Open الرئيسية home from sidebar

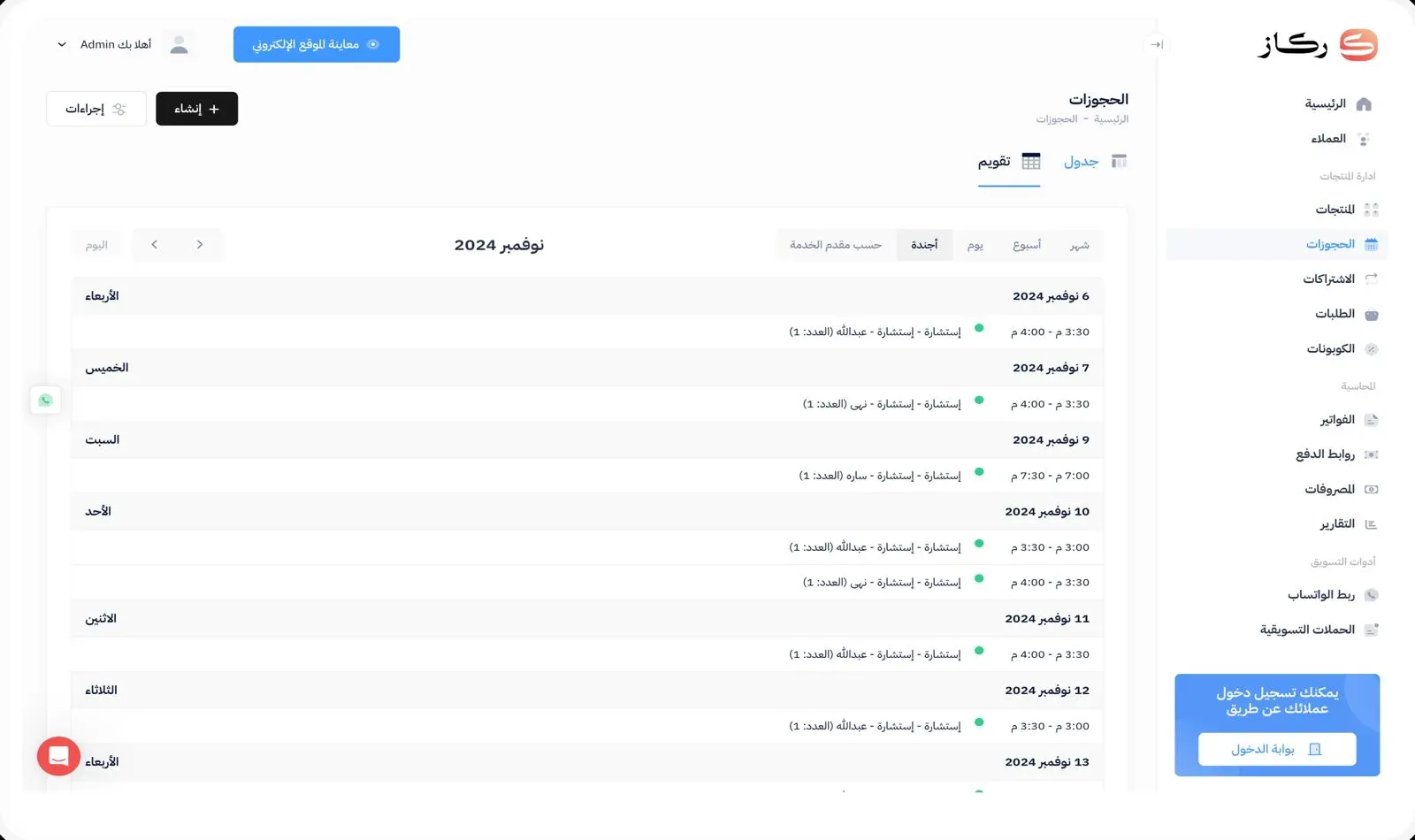1337,104
